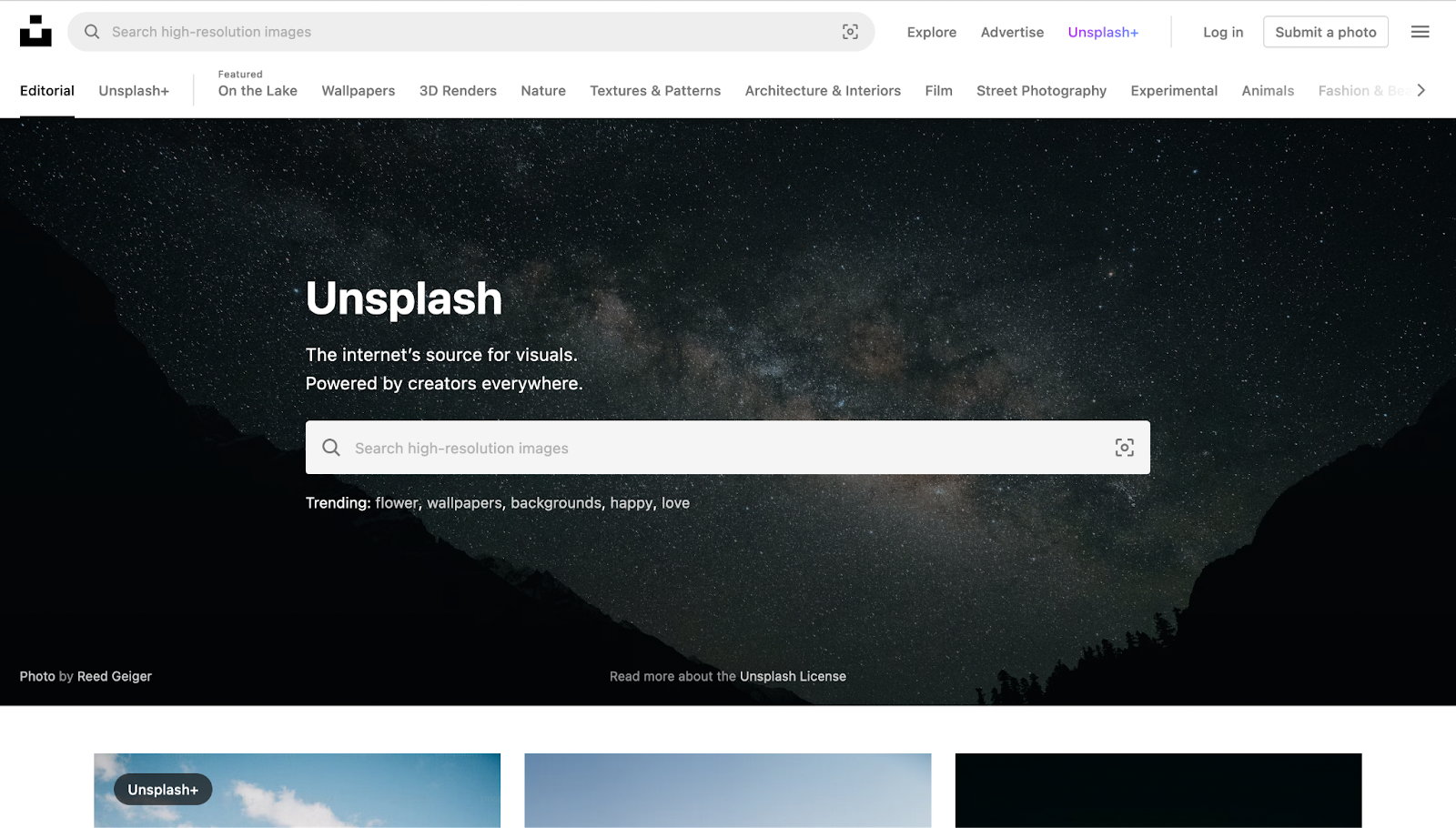The image size is (1456, 828).
Task: Open Architecture & Interiors topic
Action: point(823,91)
